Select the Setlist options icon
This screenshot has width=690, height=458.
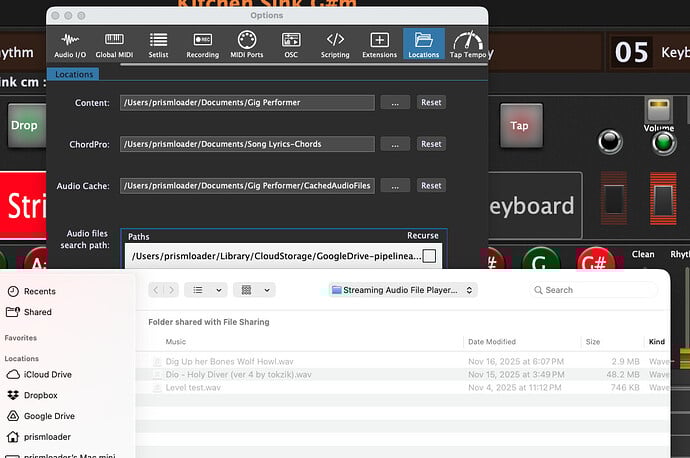pyautogui.click(x=158, y=45)
